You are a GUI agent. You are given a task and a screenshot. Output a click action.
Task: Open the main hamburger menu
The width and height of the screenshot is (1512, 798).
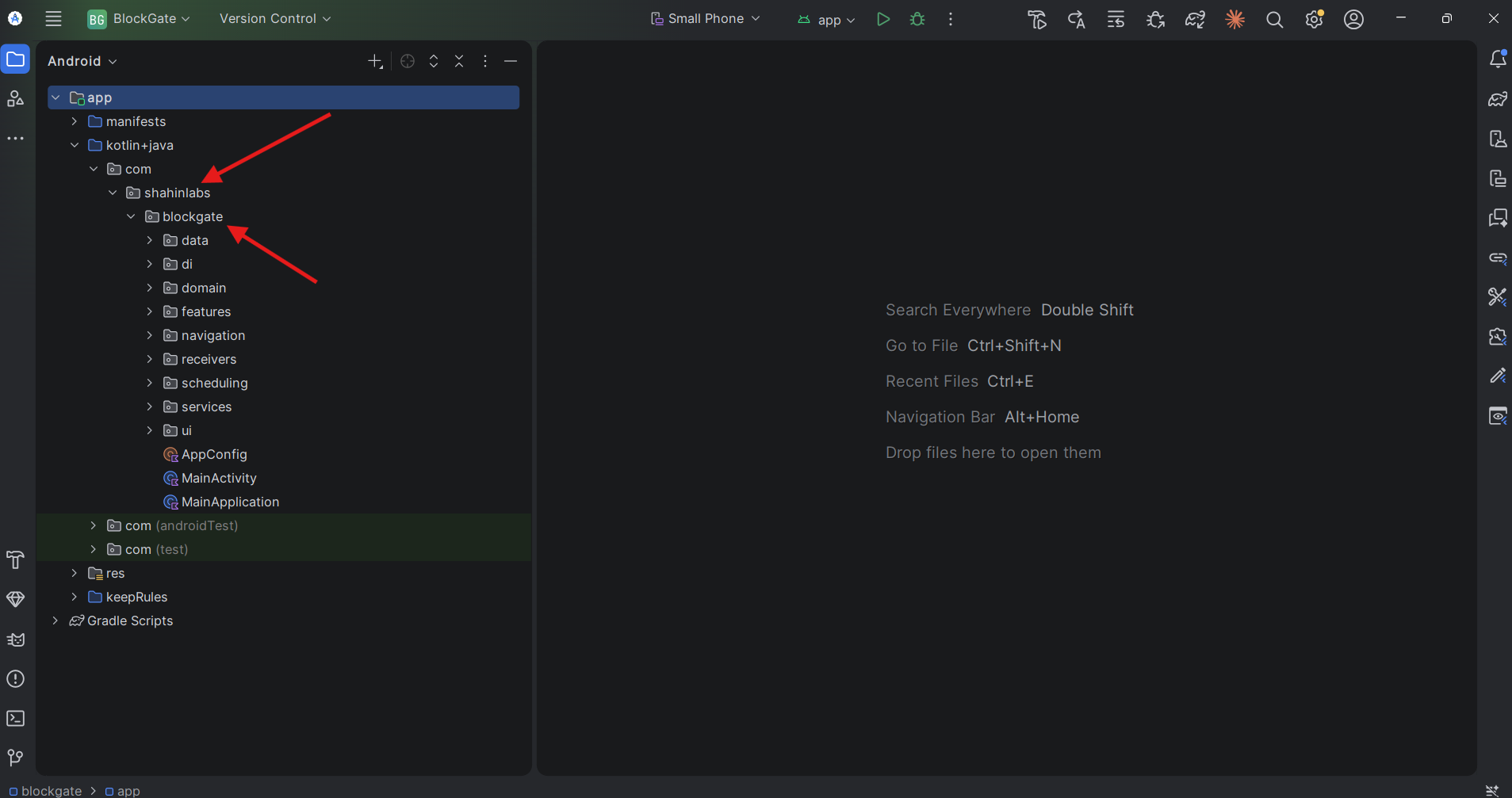coord(53,19)
